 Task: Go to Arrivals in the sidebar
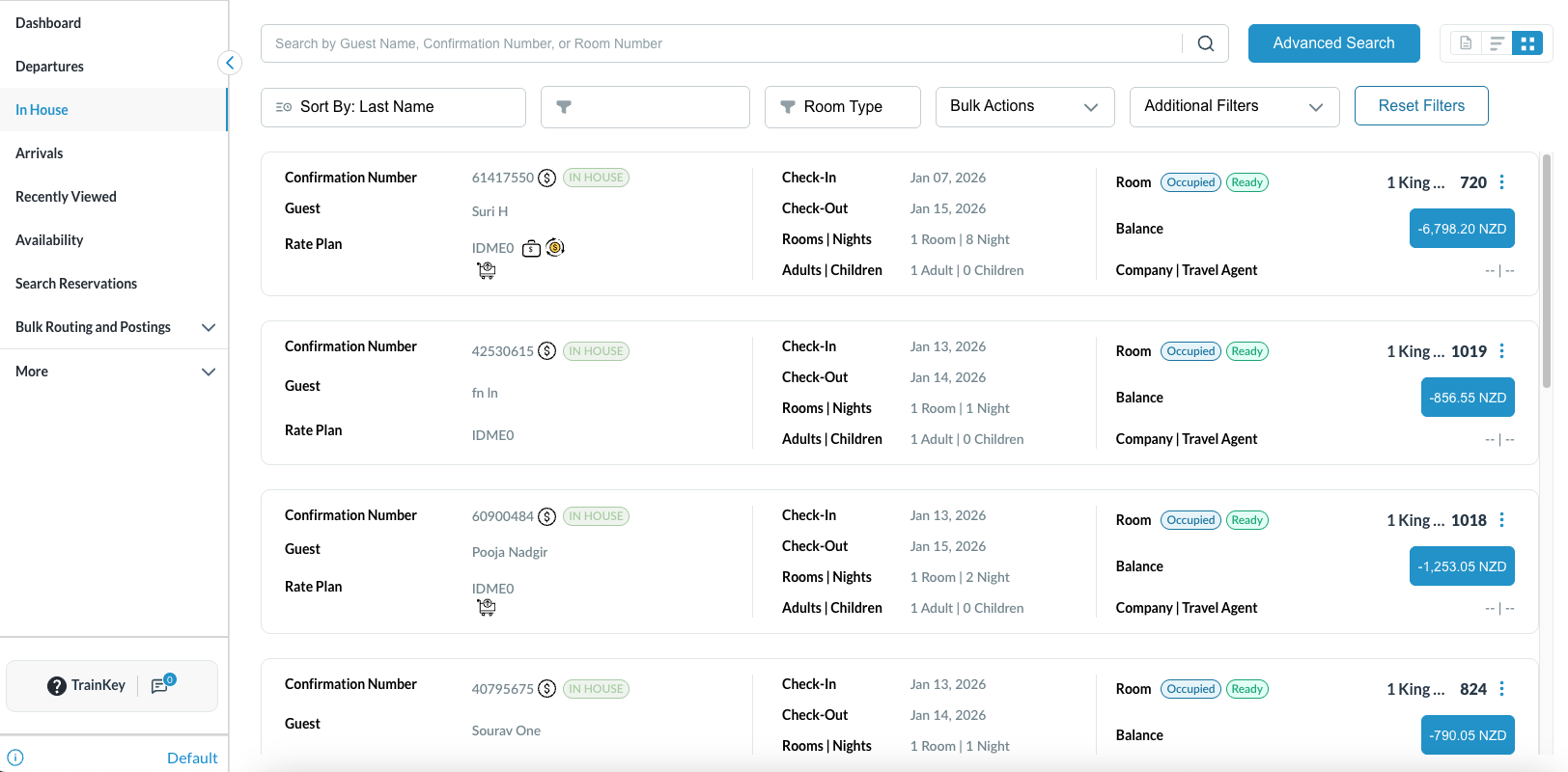40,153
